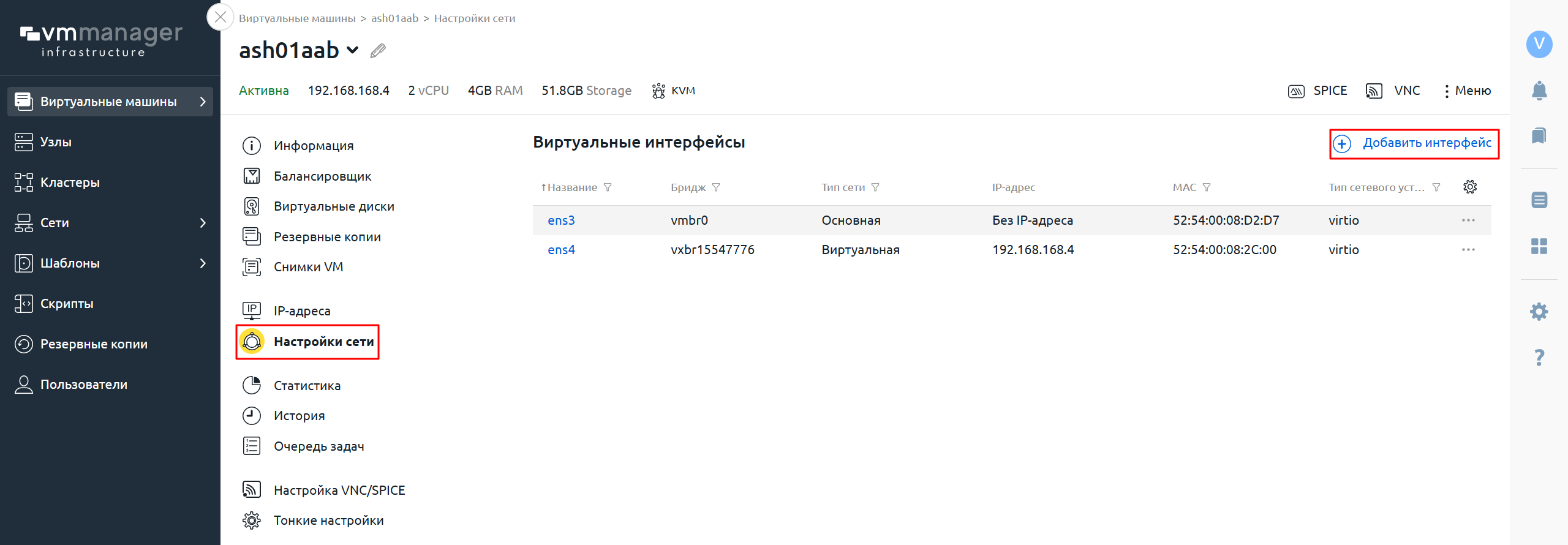Viewport: 1568px width, 545px height.
Task: Open the user avatar V
Action: click(x=1539, y=44)
